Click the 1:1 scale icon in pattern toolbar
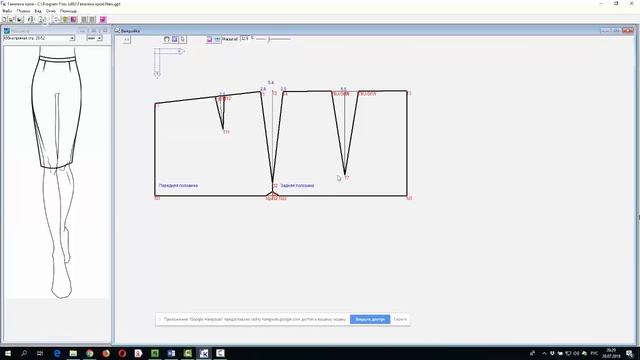Image resolution: width=640 pixels, height=360 pixels. click(x=217, y=39)
